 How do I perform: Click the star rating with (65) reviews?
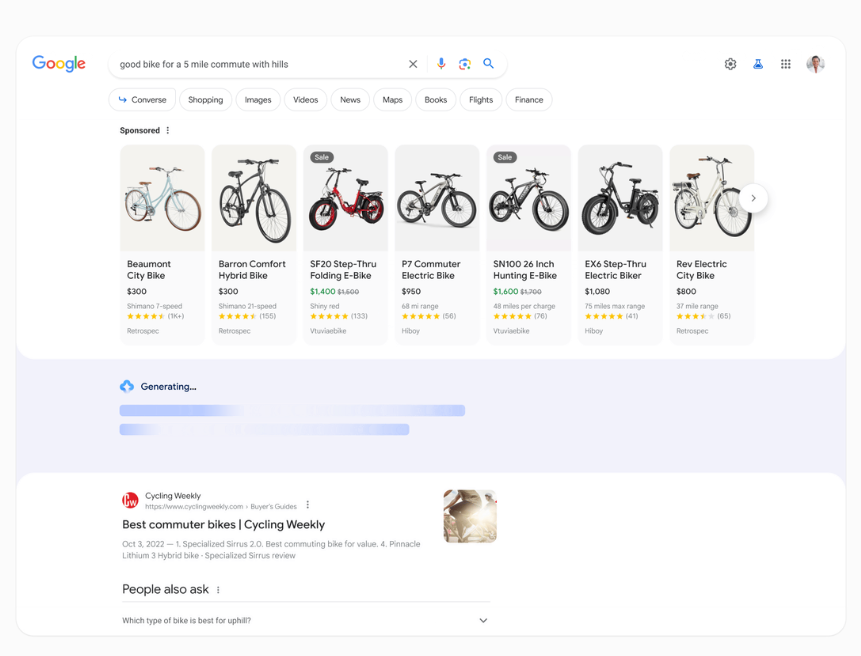[x=703, y=316]
